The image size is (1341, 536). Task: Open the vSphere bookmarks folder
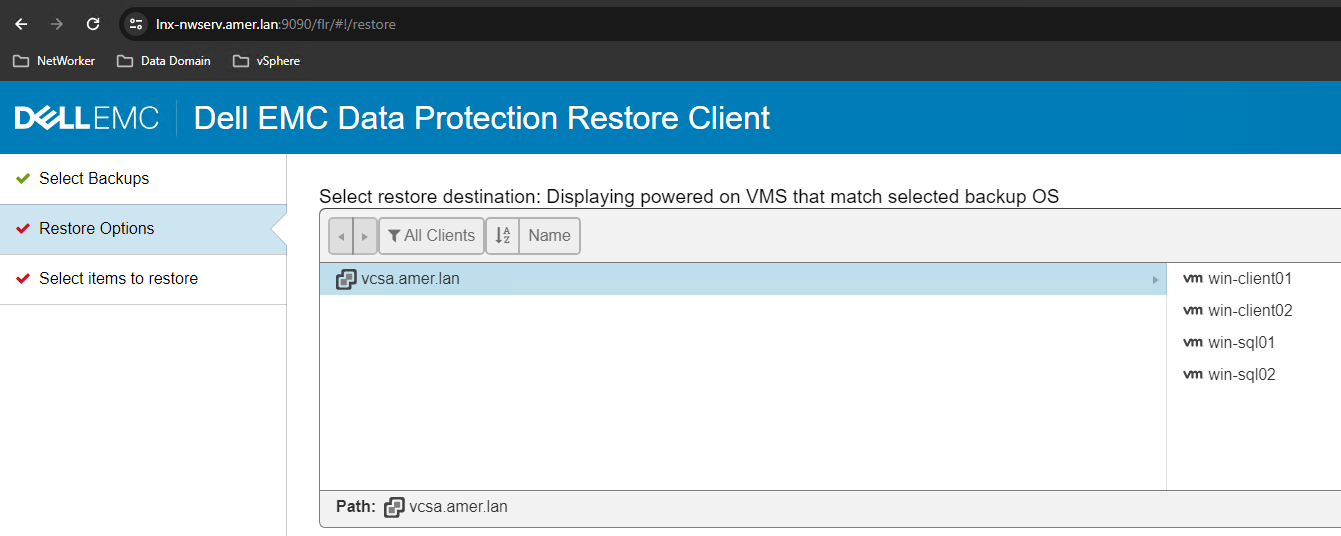[x=267, y=61]
